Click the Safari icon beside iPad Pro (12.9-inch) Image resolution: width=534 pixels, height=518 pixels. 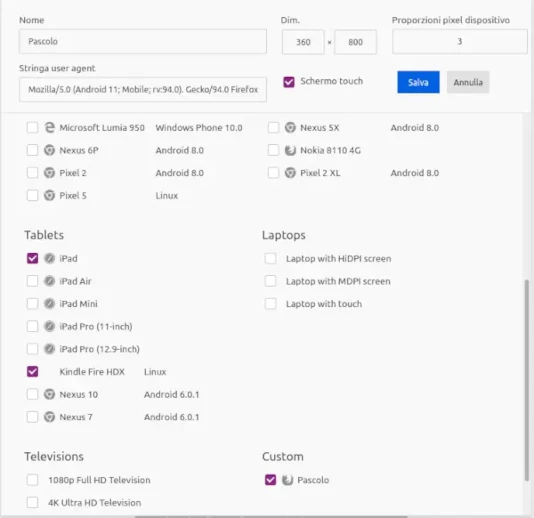49,349
